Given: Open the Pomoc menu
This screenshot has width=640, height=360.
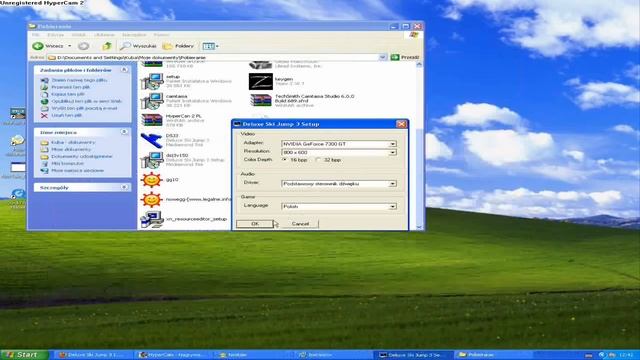Looking at the screenshot, I should coord(162,35).
